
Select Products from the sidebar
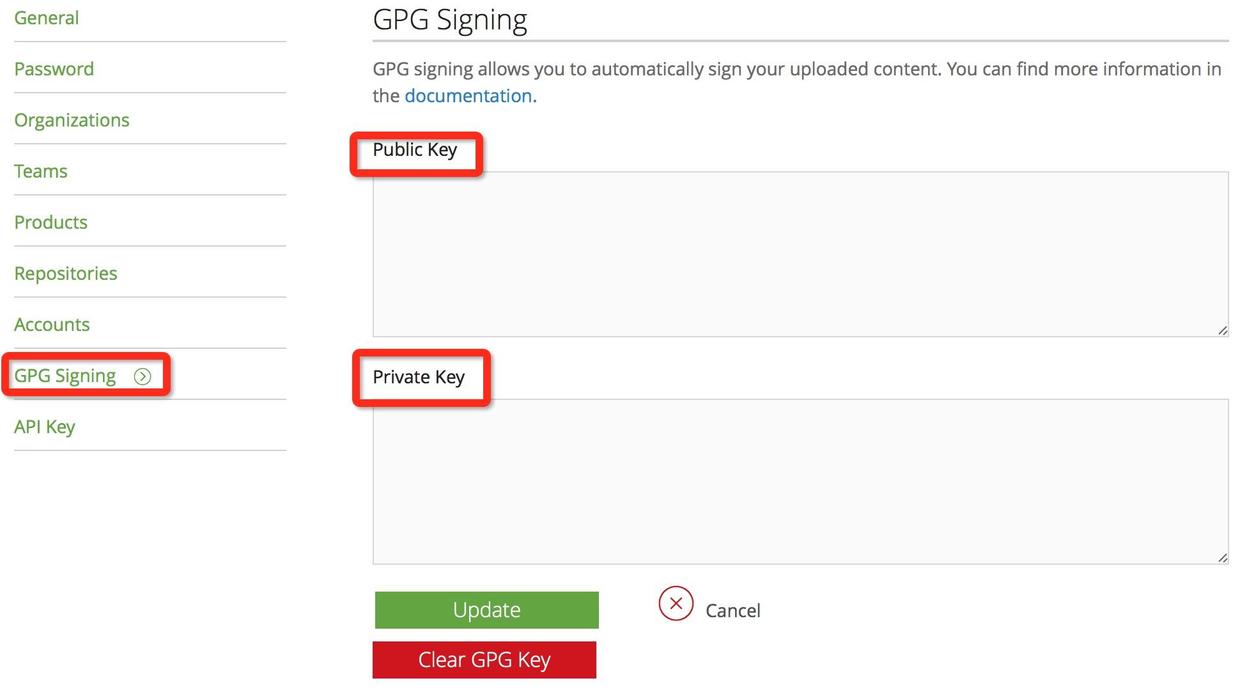51,222
